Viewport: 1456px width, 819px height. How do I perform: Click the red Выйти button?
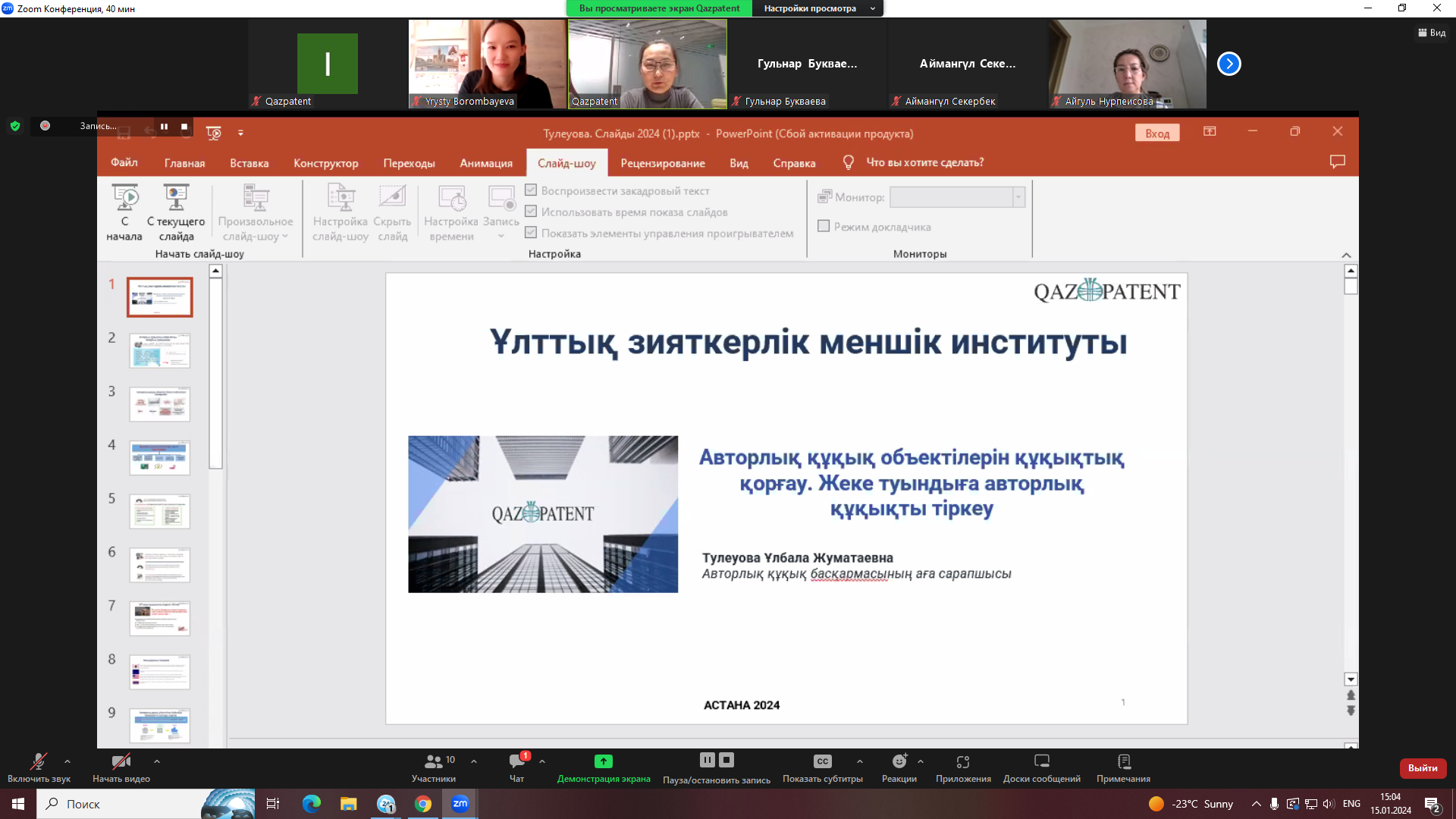1422,768
